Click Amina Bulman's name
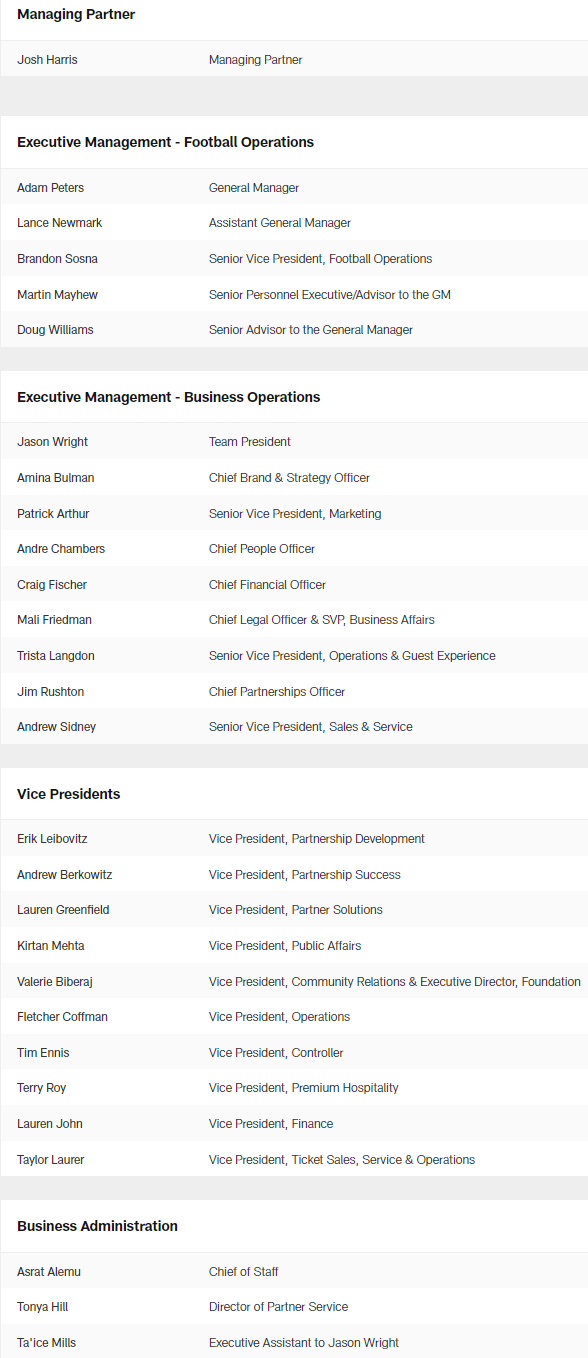588x1358 pixels. coord(56,478)
